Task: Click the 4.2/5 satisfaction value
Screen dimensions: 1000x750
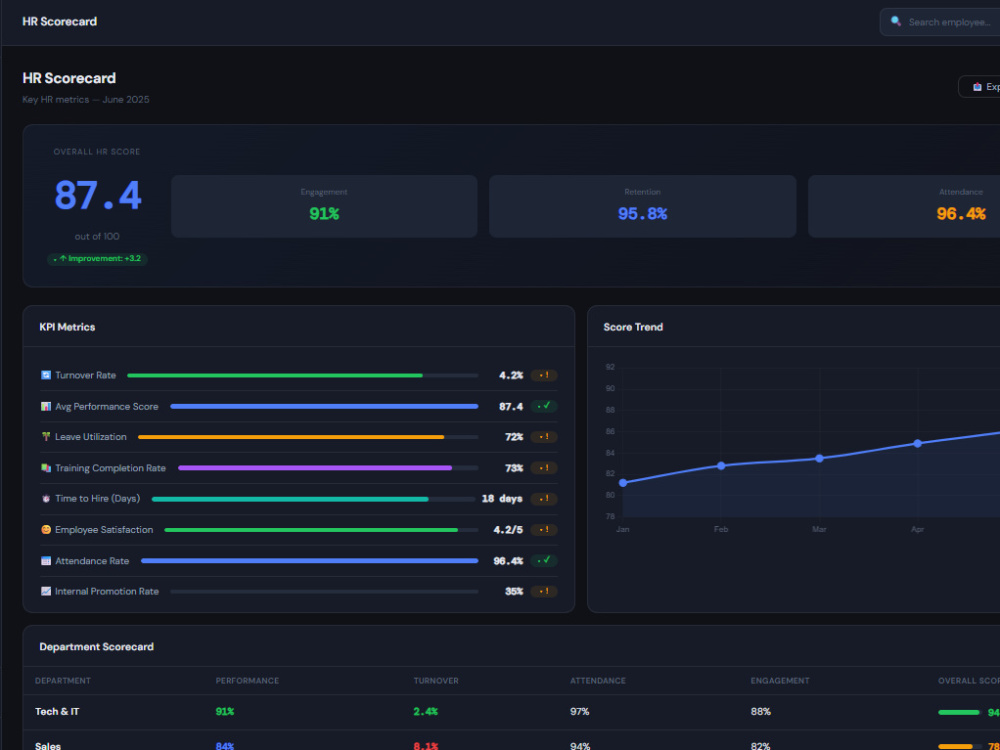Action: (508, 530)
